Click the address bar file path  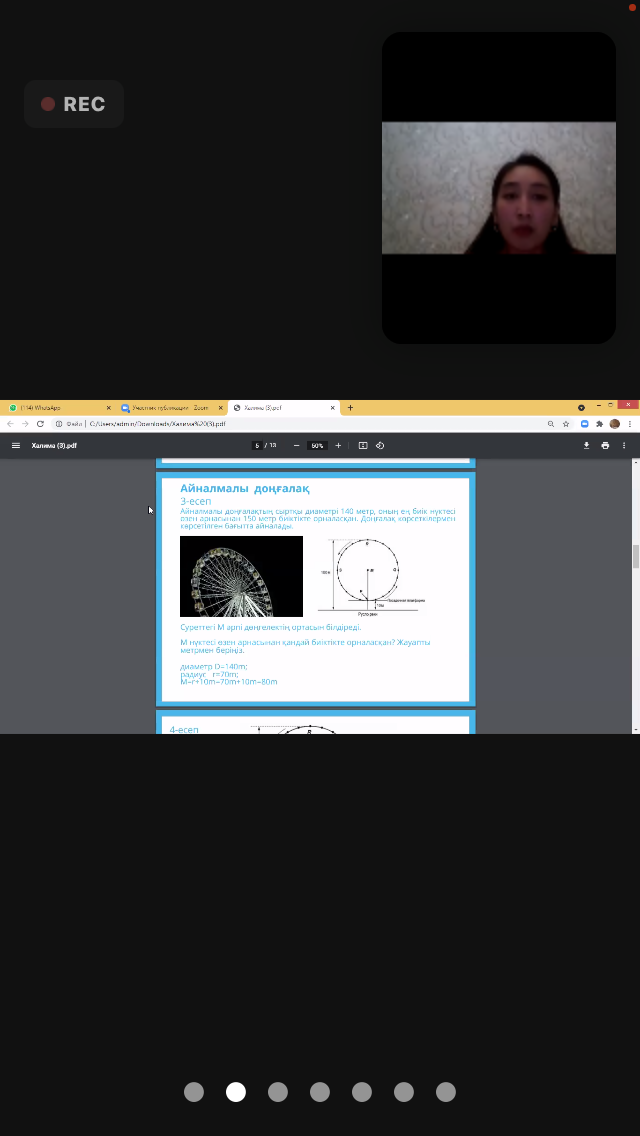157,424
